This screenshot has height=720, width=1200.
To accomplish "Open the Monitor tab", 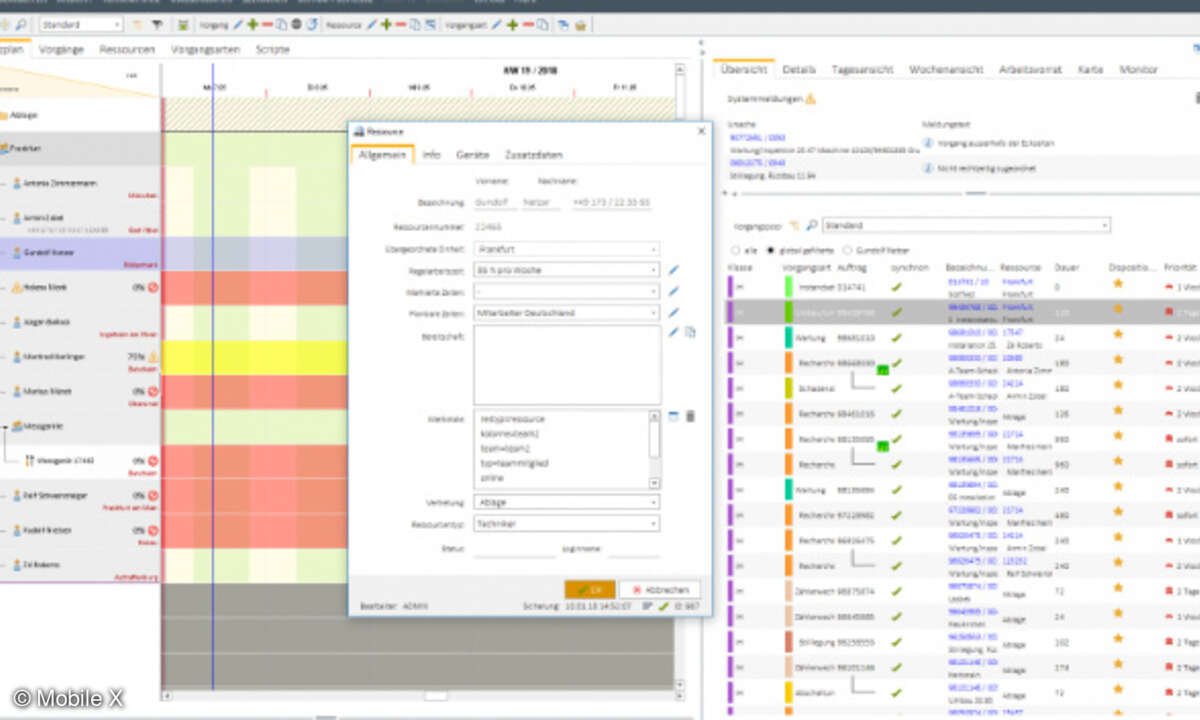I will coord(1139,70).
